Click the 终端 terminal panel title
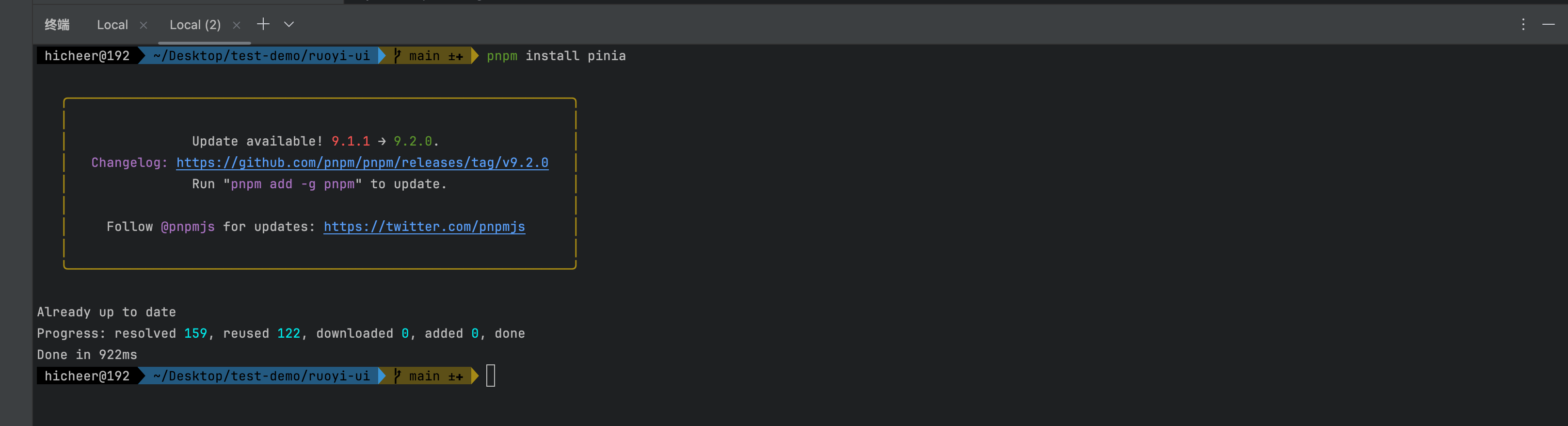 click(x=57, y=25)
